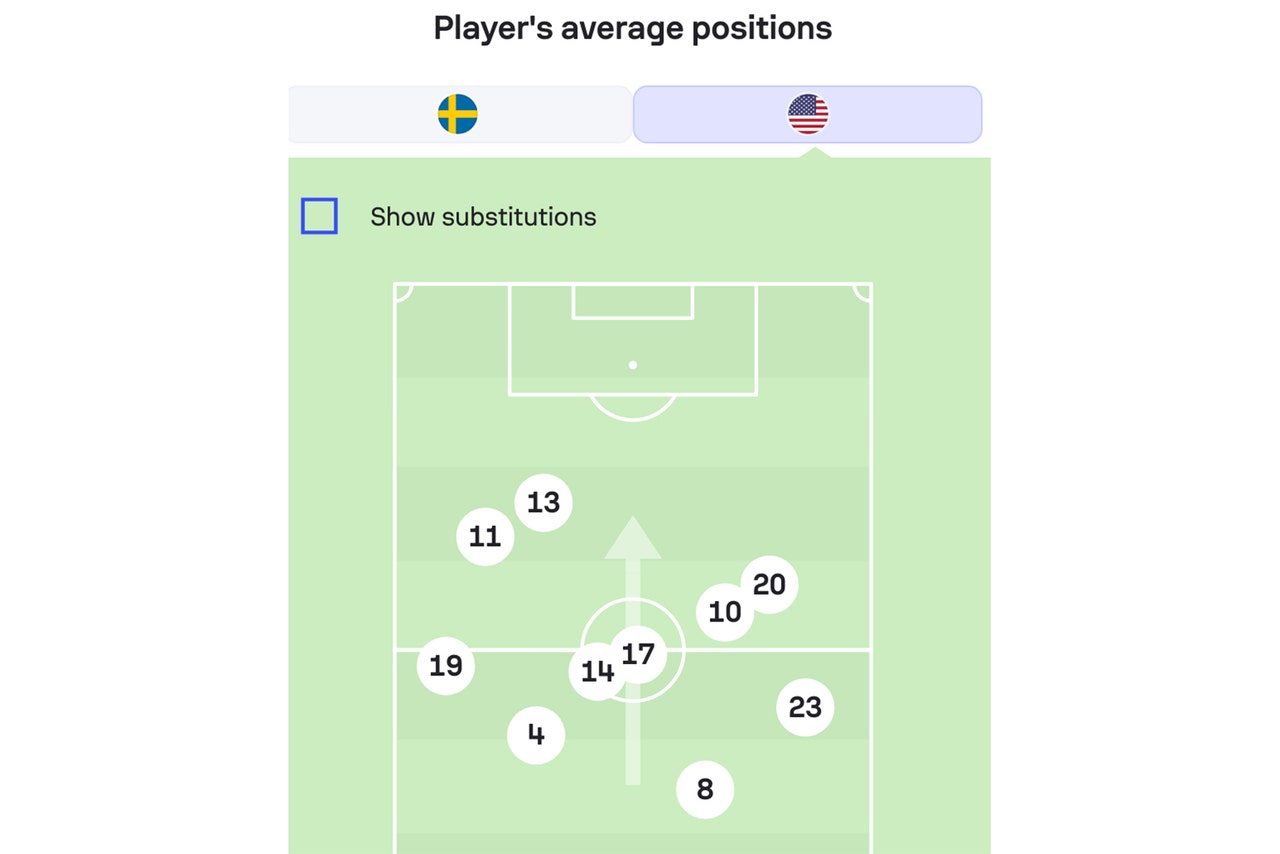The image size is (1280, 854).
Task: Switch to the Sweden team tab
Action: tap(459, 114)
